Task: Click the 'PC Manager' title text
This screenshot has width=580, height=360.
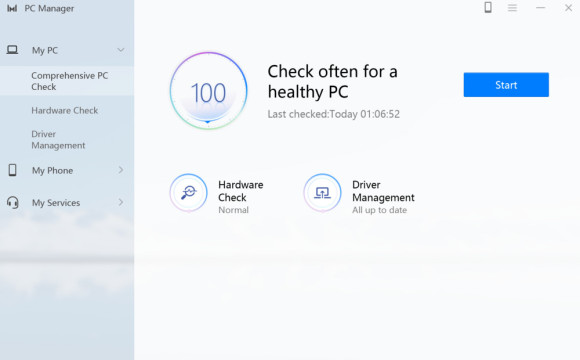Action: [49, 8]
